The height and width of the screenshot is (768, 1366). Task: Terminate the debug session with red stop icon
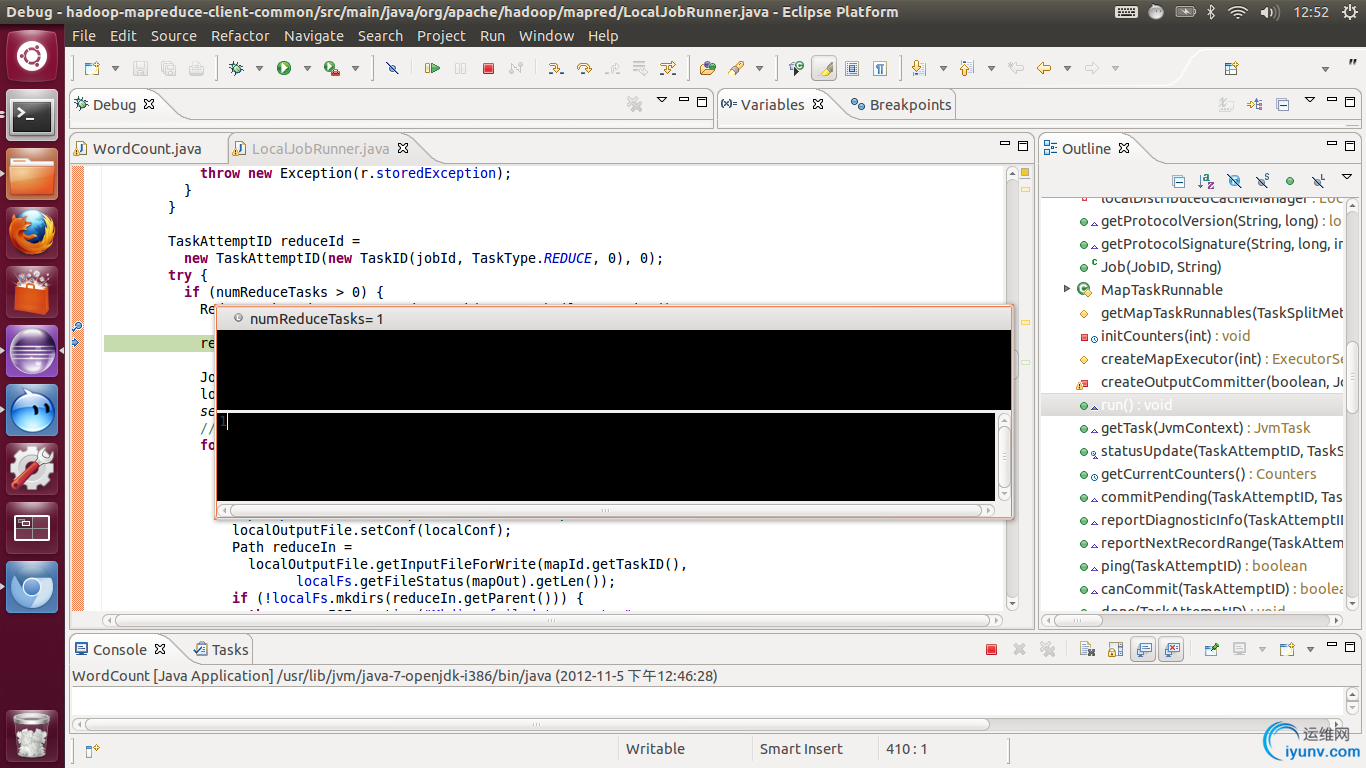click(488, 68)
